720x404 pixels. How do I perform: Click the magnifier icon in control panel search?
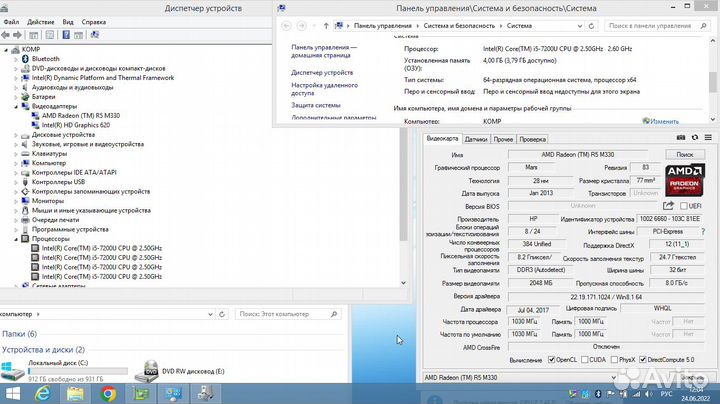(x=703, y=26)
